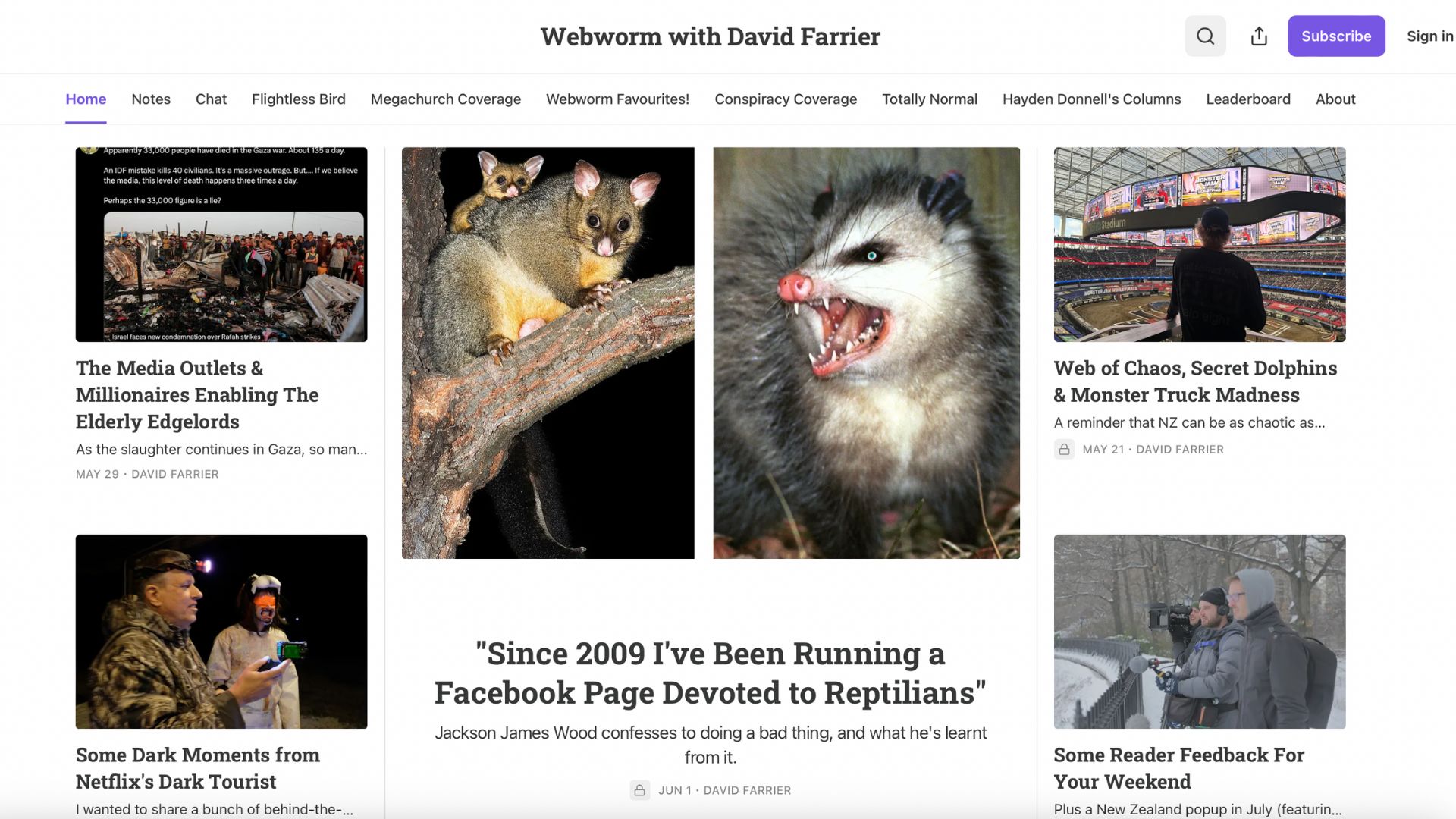This screenshot has height=819, width=1456.
Task: Open the snarling opossum image
Action: 866,353
